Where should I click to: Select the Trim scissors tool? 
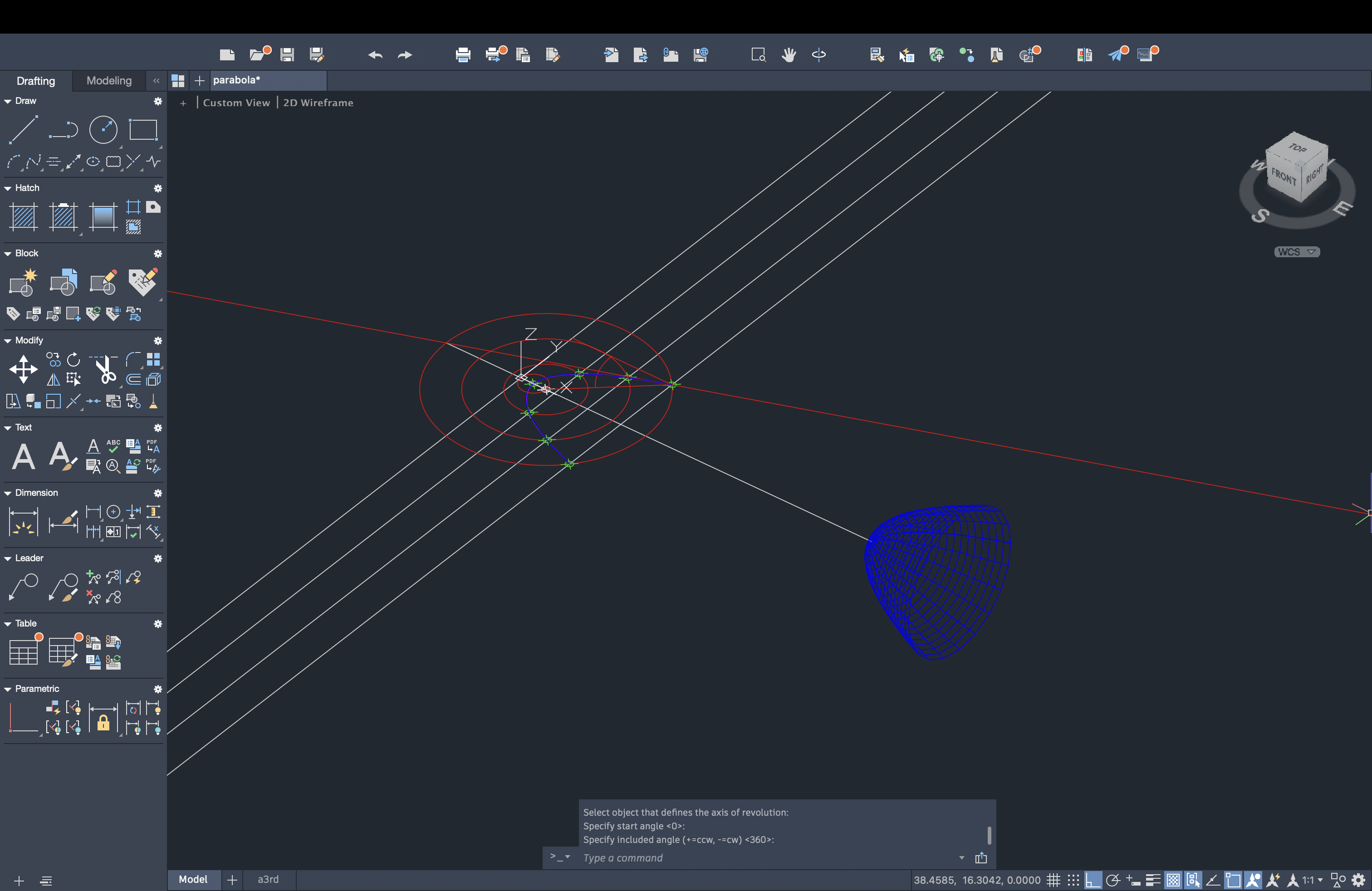coord(105,369)
